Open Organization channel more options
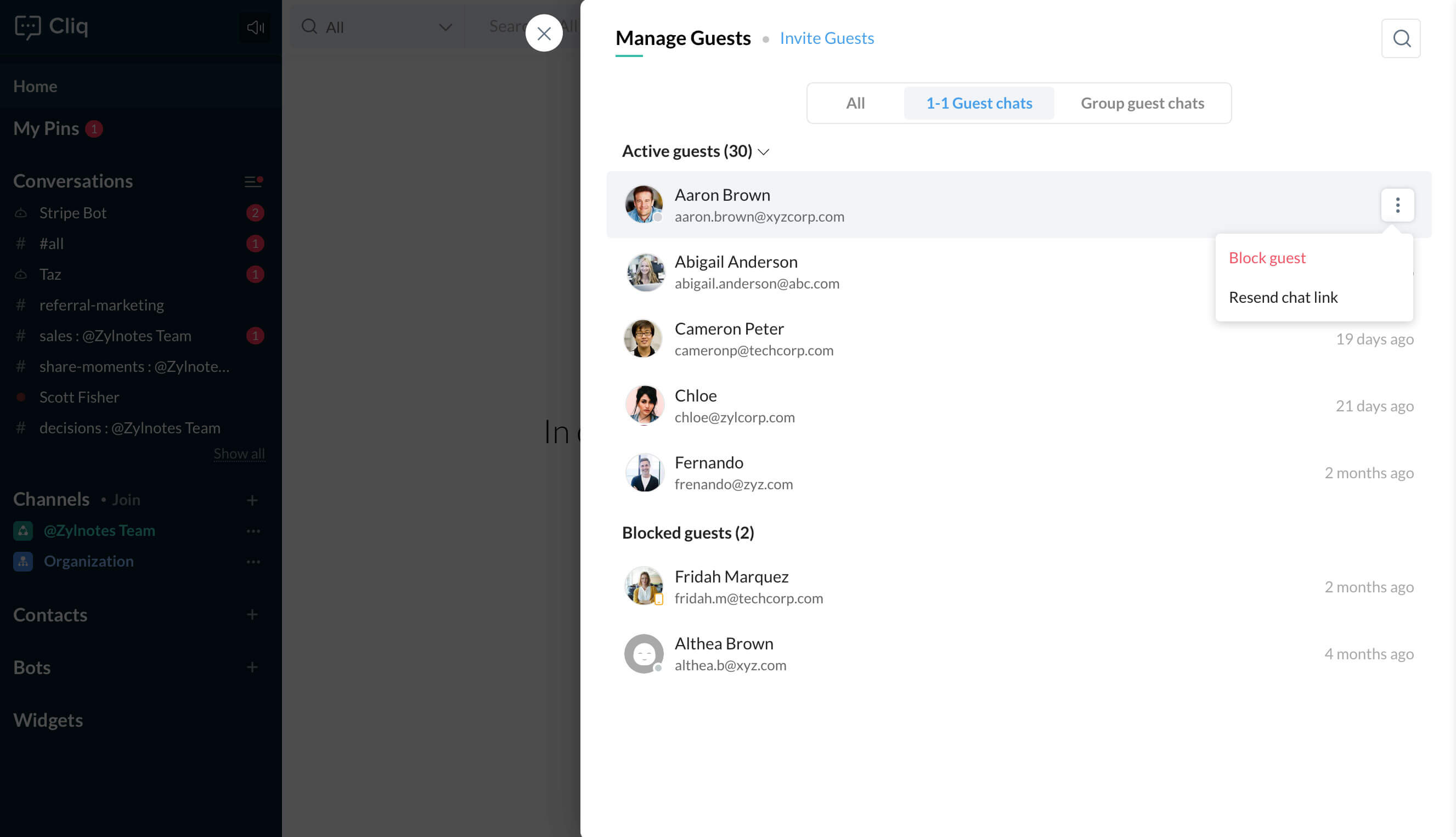 [253, 562]
